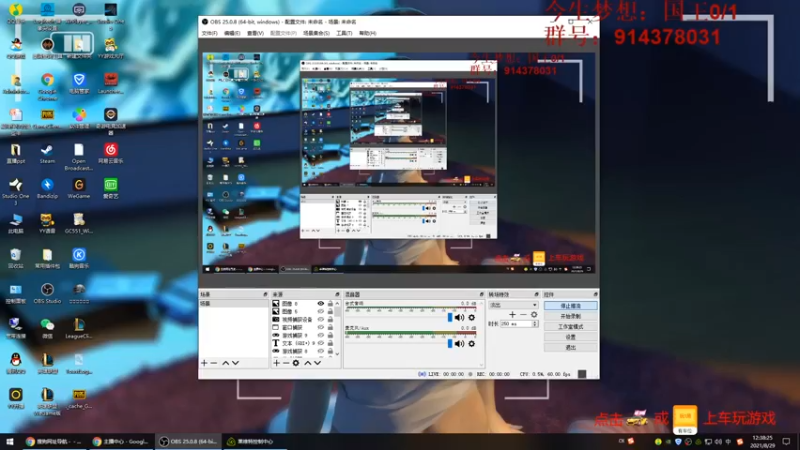Screen dimensions: 800x450
Task: Open transition properties with the gear icon
Action: [x=534, y=314]
